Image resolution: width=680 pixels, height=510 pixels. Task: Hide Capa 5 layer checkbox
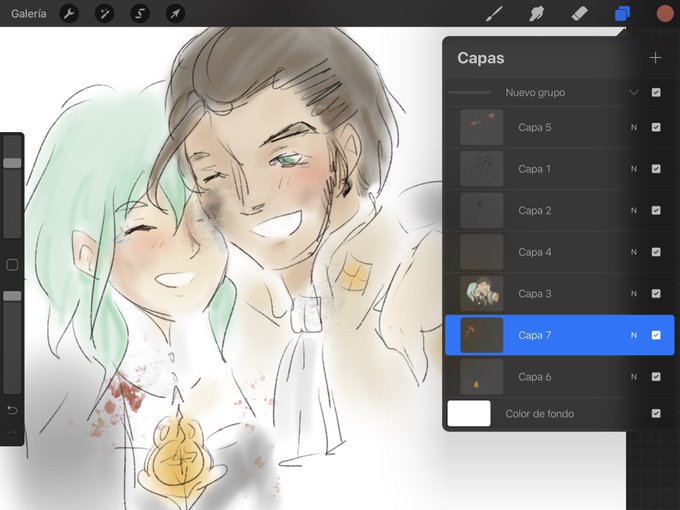click(656, 127)
